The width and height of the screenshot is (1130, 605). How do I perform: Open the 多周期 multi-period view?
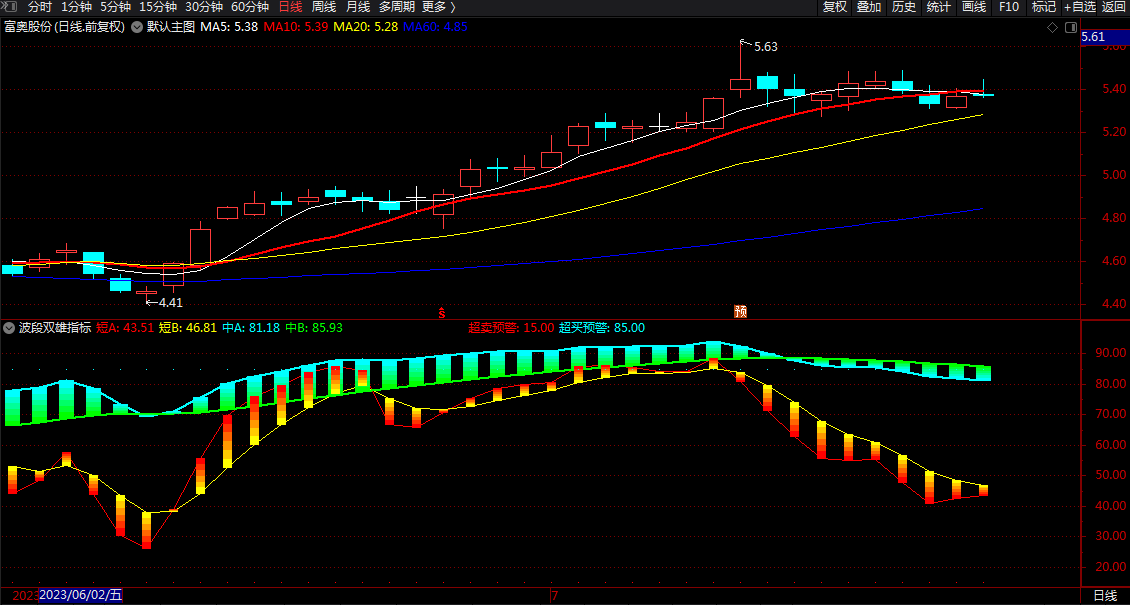[396, 7]
